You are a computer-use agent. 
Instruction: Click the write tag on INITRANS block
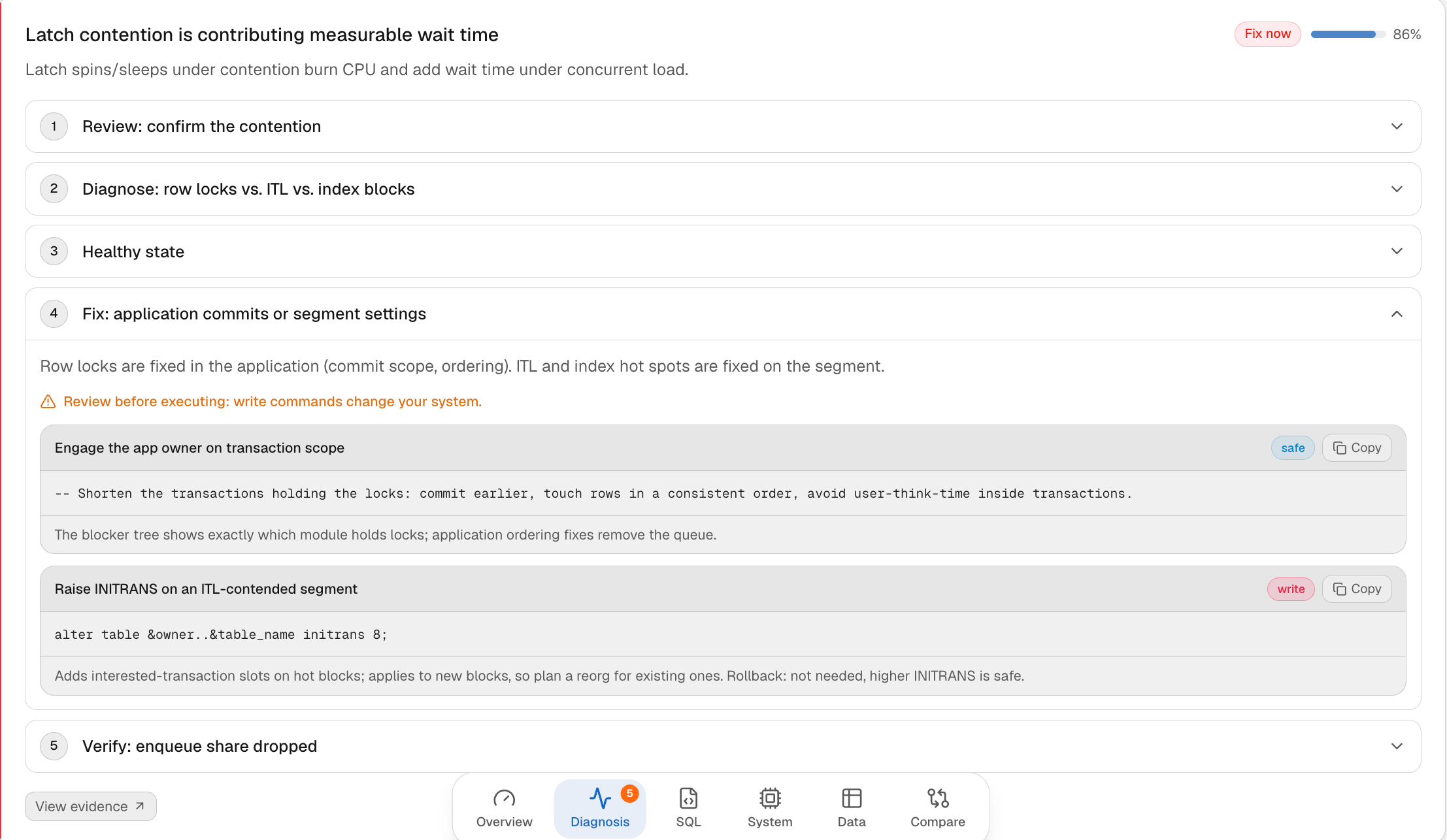pyautogui.click(x=1291, y=589)
